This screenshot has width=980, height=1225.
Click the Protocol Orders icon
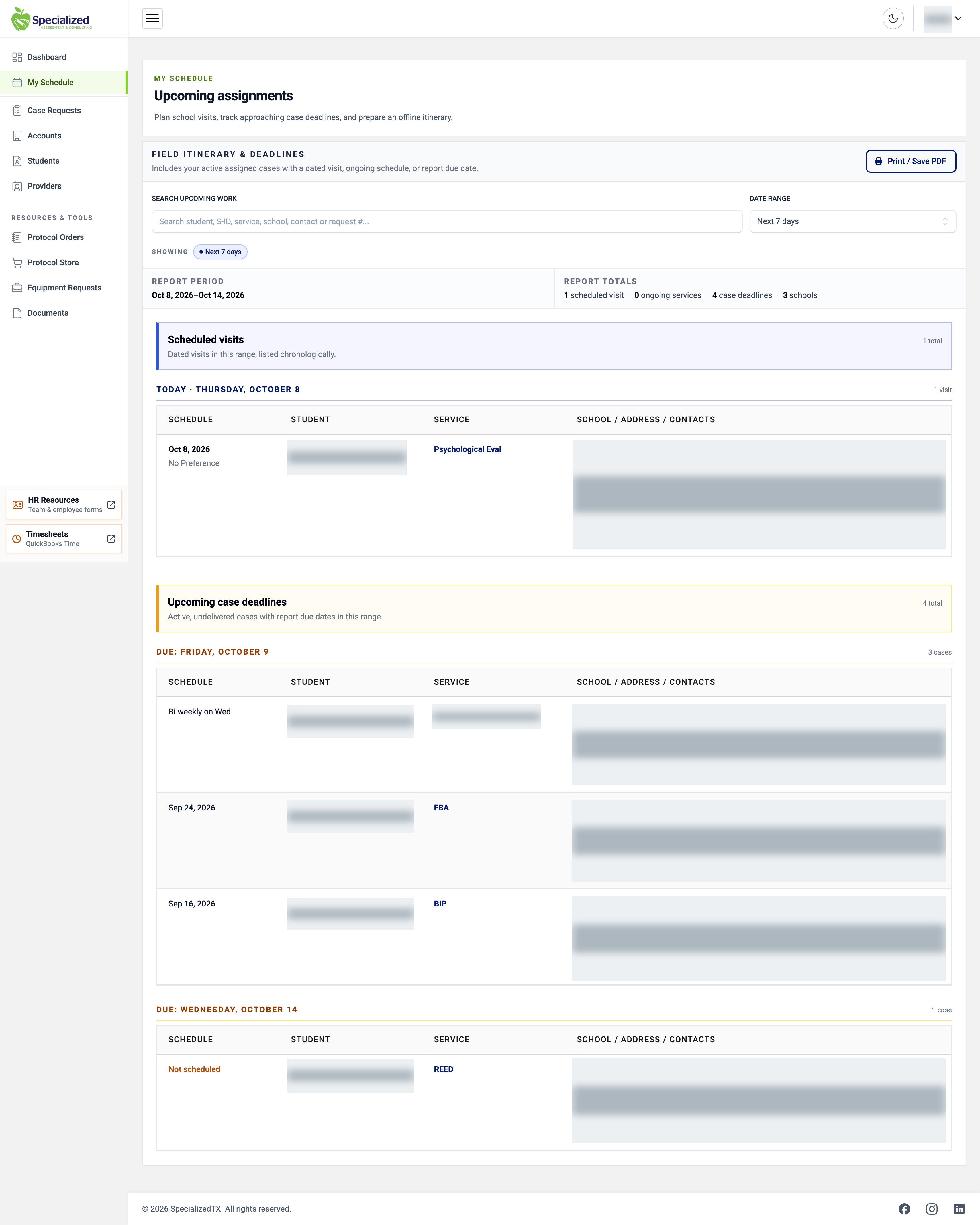coord(17,237)
